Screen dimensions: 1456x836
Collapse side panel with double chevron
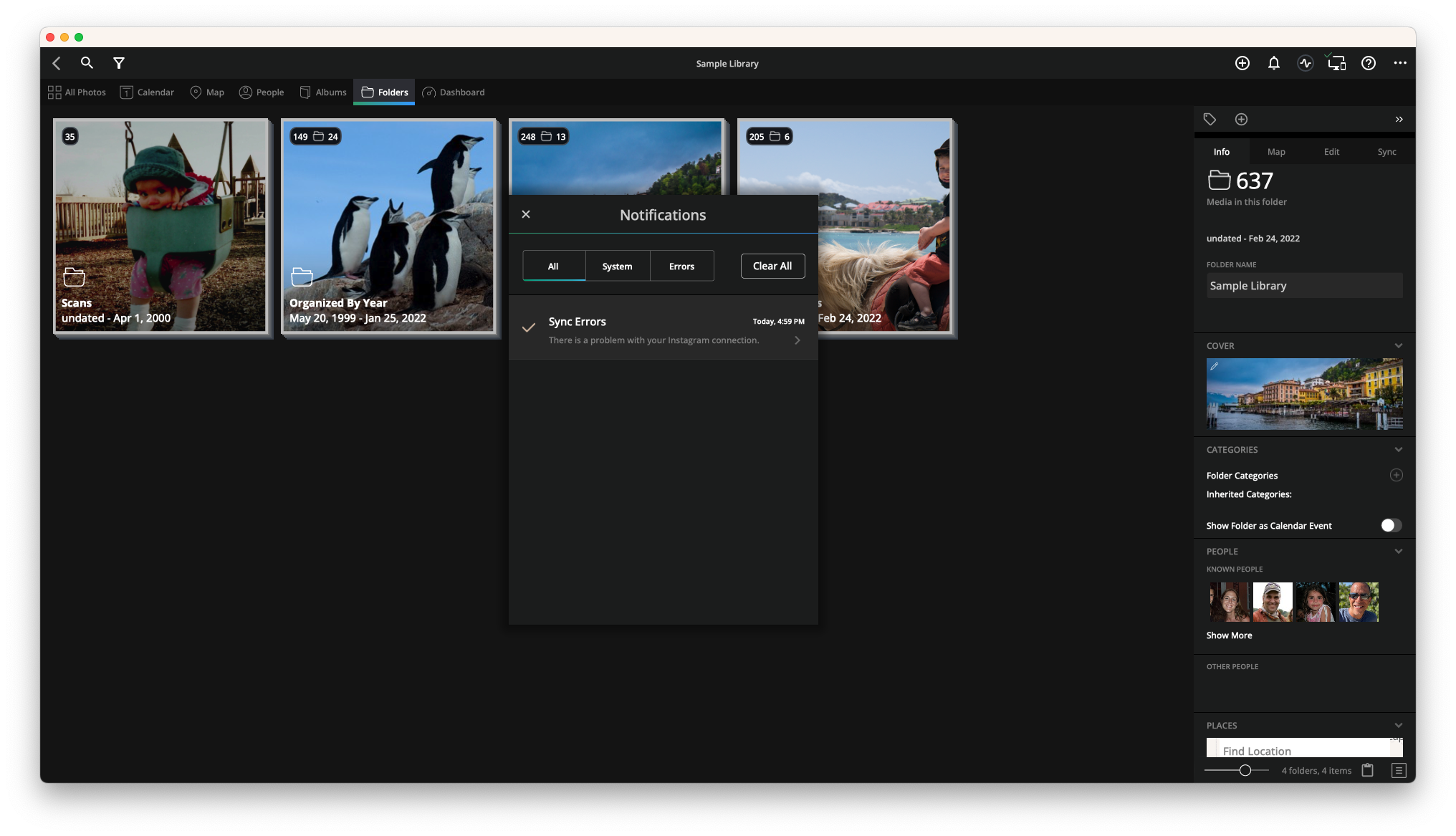(x=1399, y=120)
